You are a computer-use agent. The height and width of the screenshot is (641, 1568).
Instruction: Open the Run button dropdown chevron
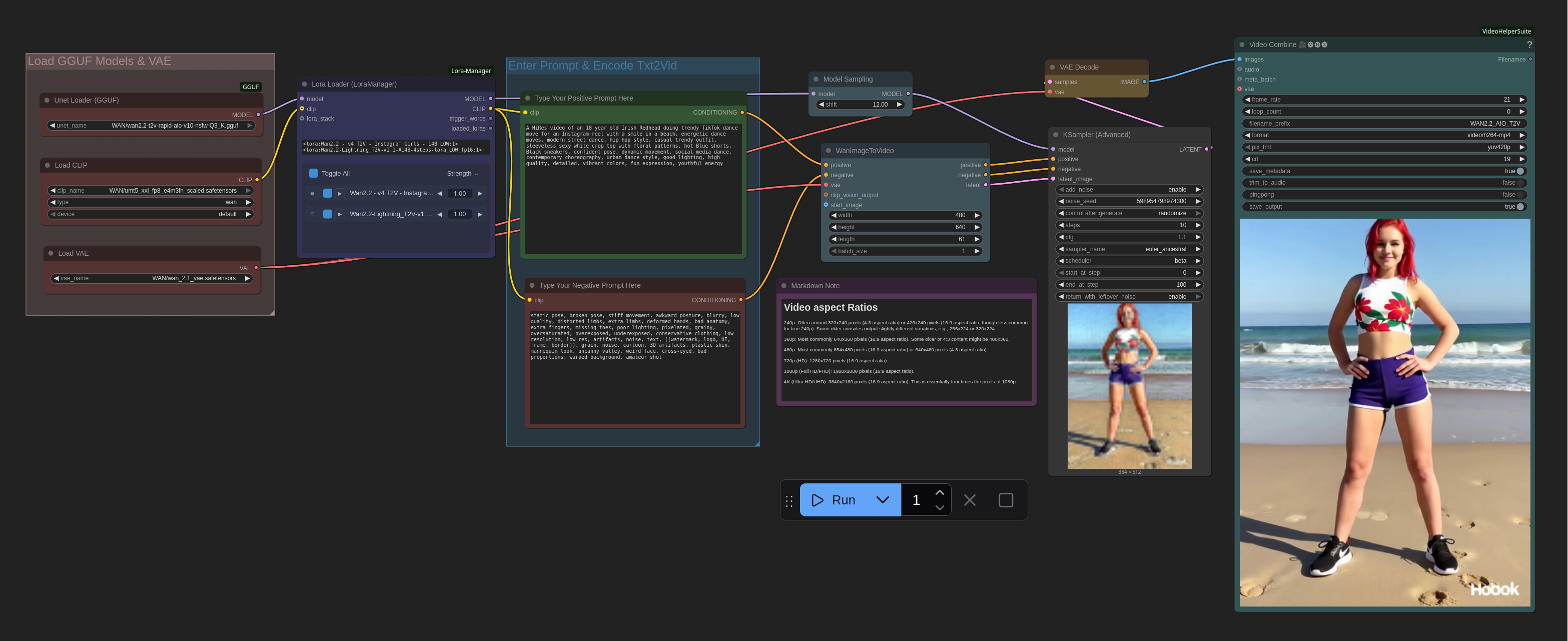tap(882, 500)
